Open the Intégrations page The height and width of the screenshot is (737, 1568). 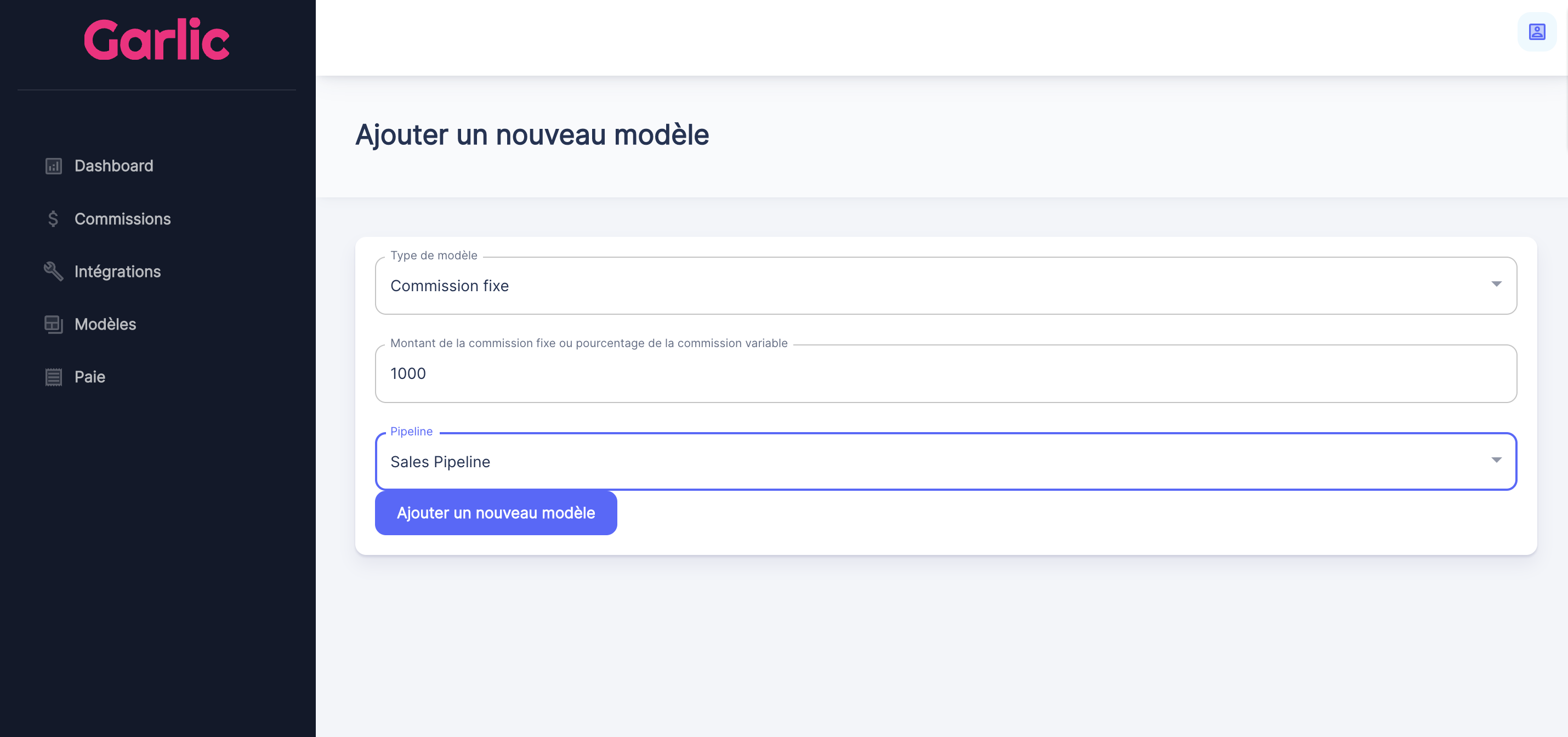pyautogui.click(x=117, y=271)
